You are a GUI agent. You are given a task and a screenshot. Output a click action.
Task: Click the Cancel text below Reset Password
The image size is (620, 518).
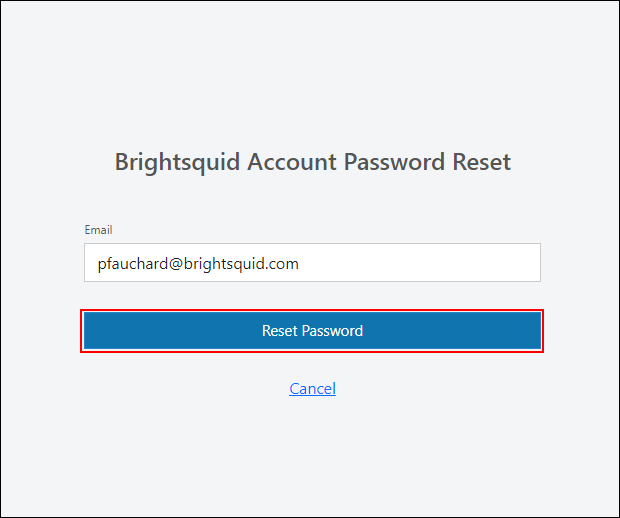point(312,389)
